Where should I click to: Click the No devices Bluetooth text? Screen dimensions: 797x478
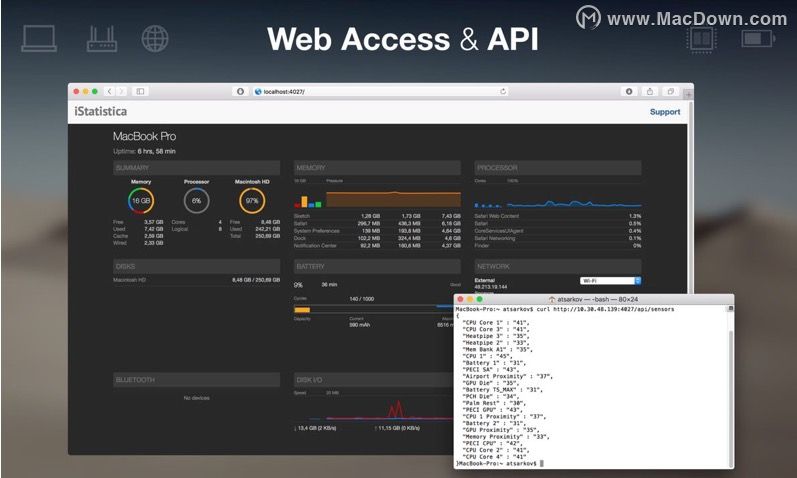197,398
